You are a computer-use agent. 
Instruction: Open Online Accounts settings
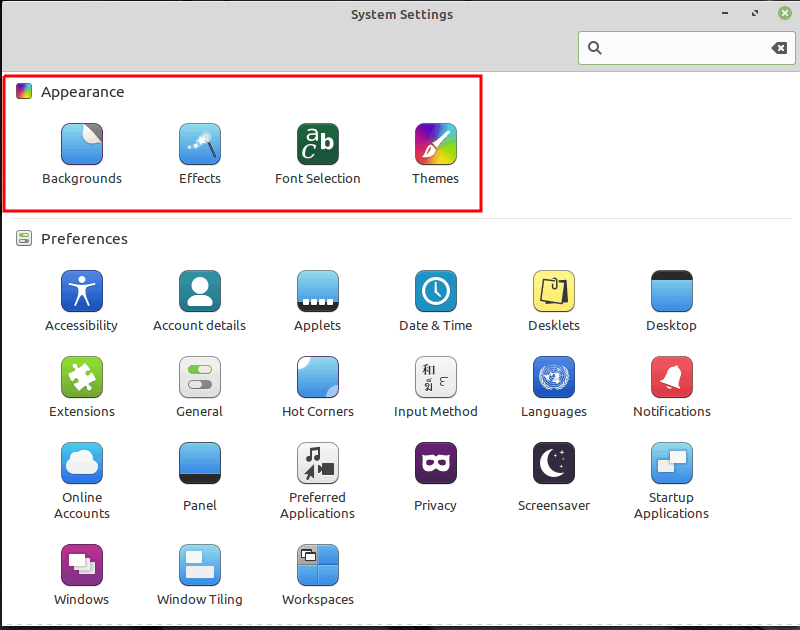[82, 463]
